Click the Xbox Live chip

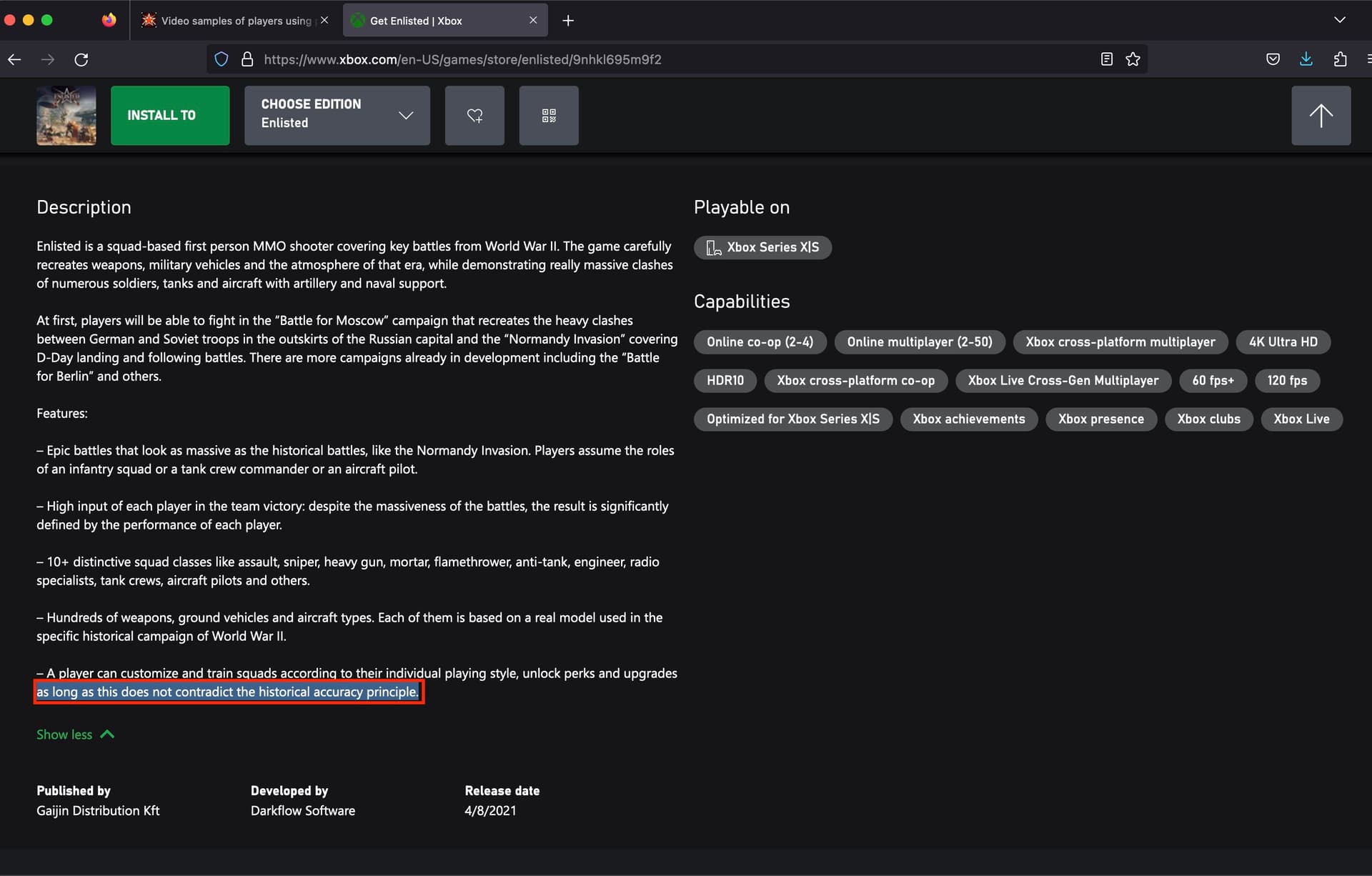(1301, 419)
